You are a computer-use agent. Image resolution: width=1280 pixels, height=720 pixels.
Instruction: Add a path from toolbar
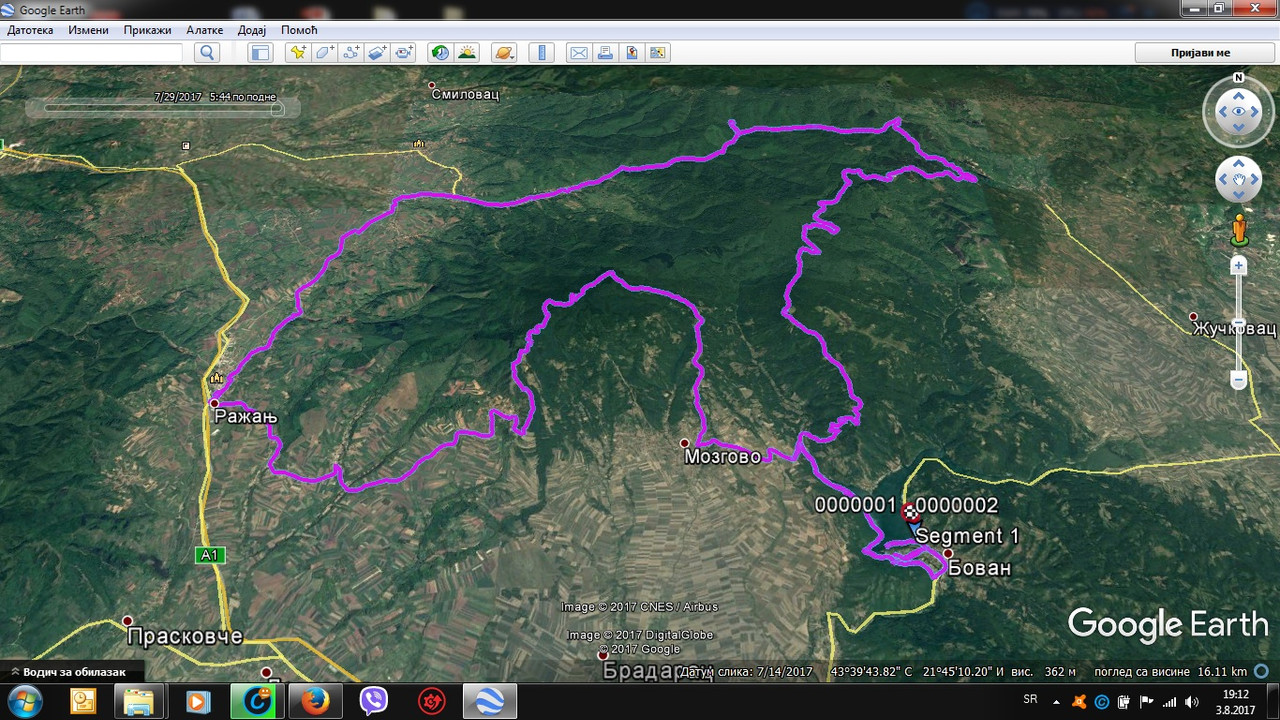point(351,53)
